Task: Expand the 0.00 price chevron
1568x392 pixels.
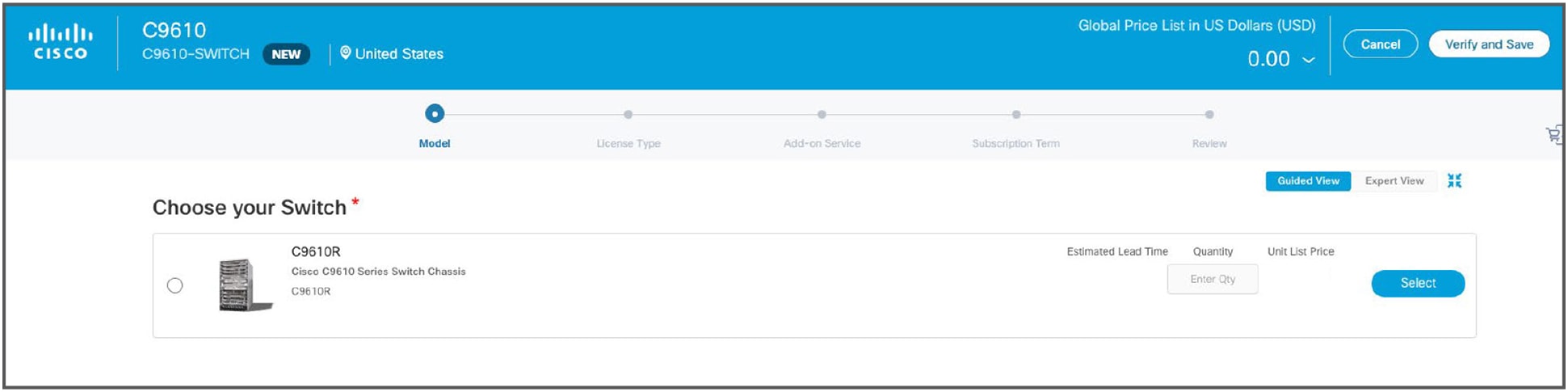Action: [1309, 60]
